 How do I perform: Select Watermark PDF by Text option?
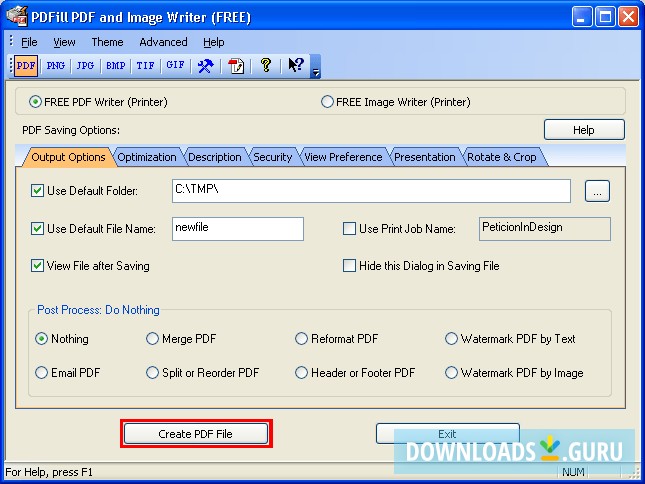[x=451, y=339]
